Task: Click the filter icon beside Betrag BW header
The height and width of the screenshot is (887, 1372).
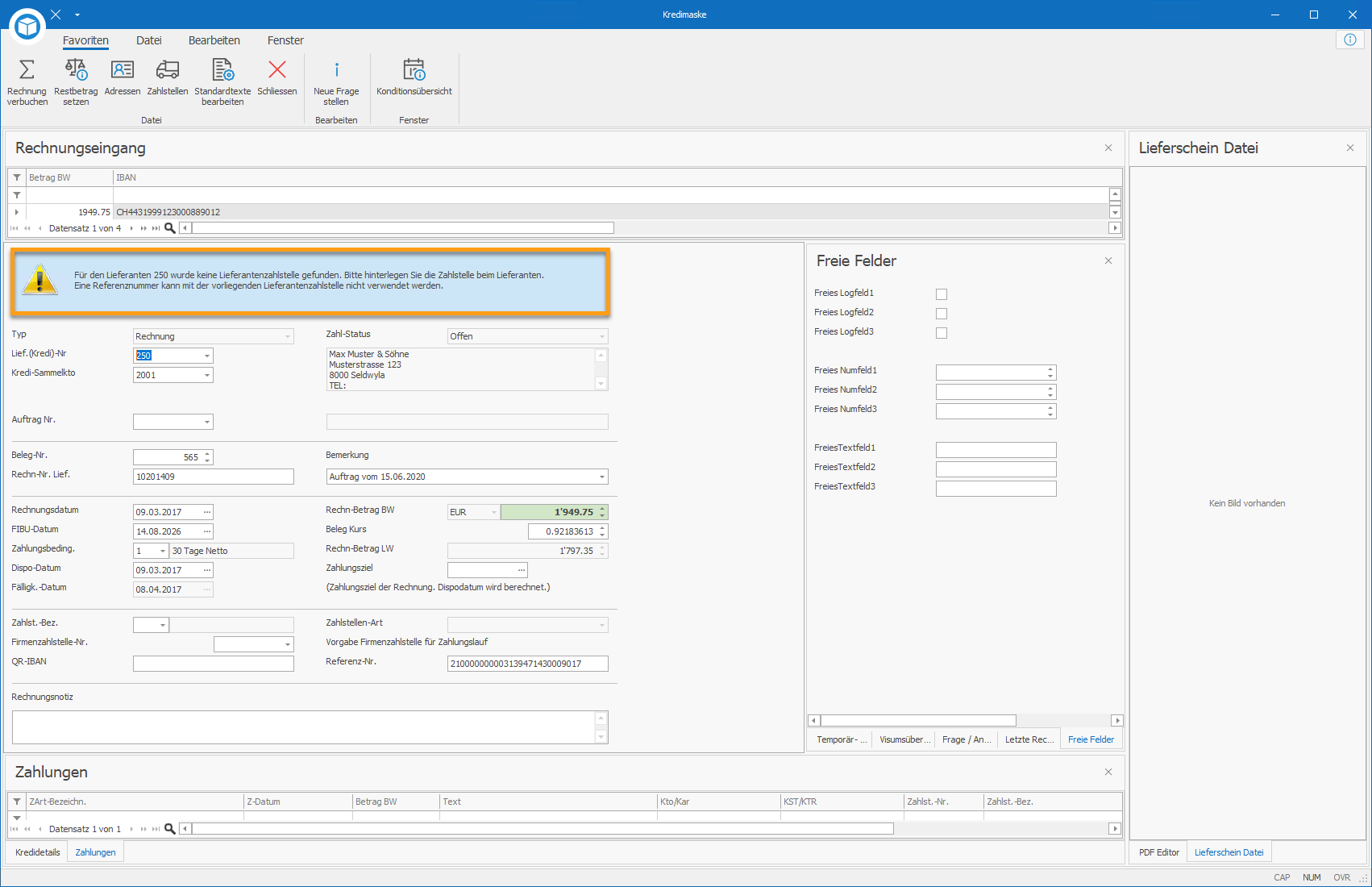Action: click(x=17, y=177)
